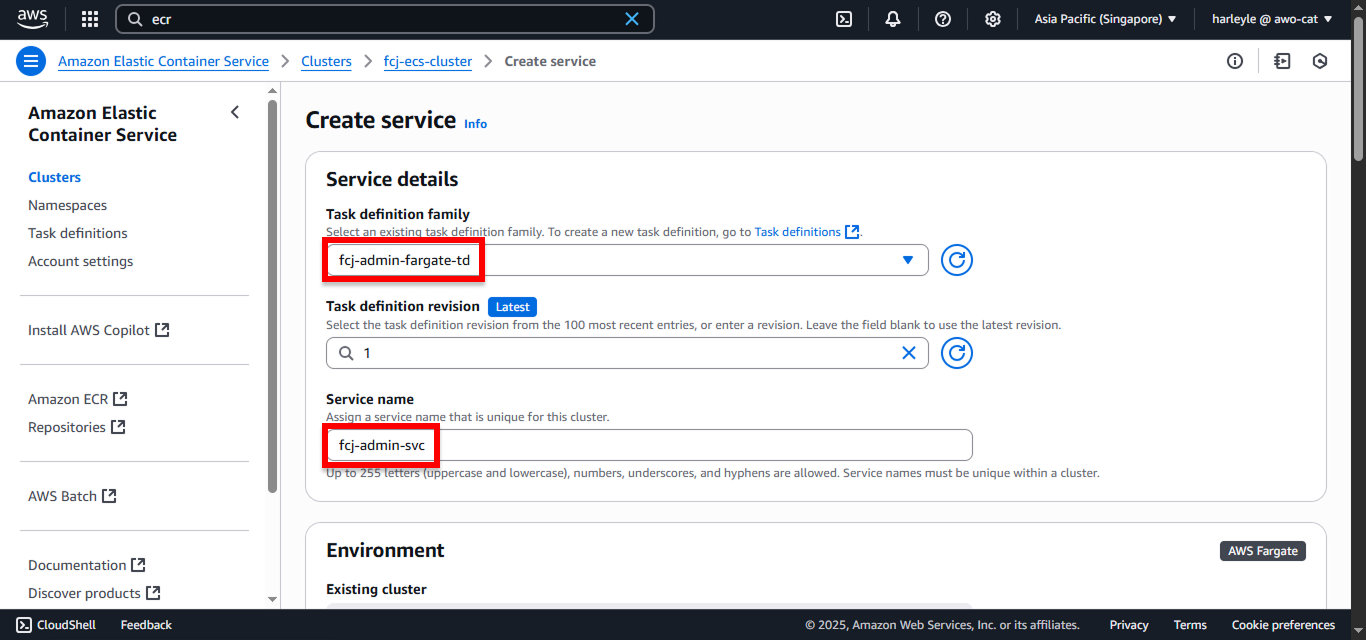This screenshot has height=640, width=1366.
Task: Click the Task definition revision search field
Action: pyautogui.click(x=627, y=353)
